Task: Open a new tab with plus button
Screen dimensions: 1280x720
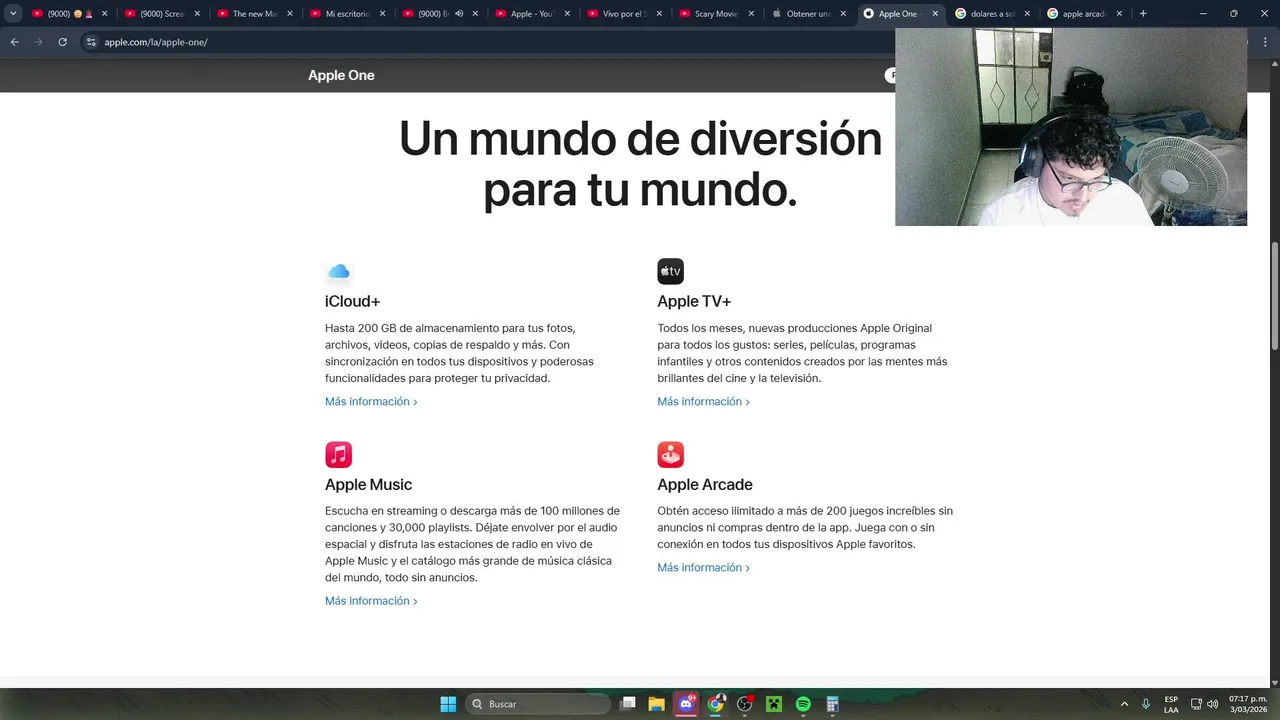Action: coord(1143,14)
